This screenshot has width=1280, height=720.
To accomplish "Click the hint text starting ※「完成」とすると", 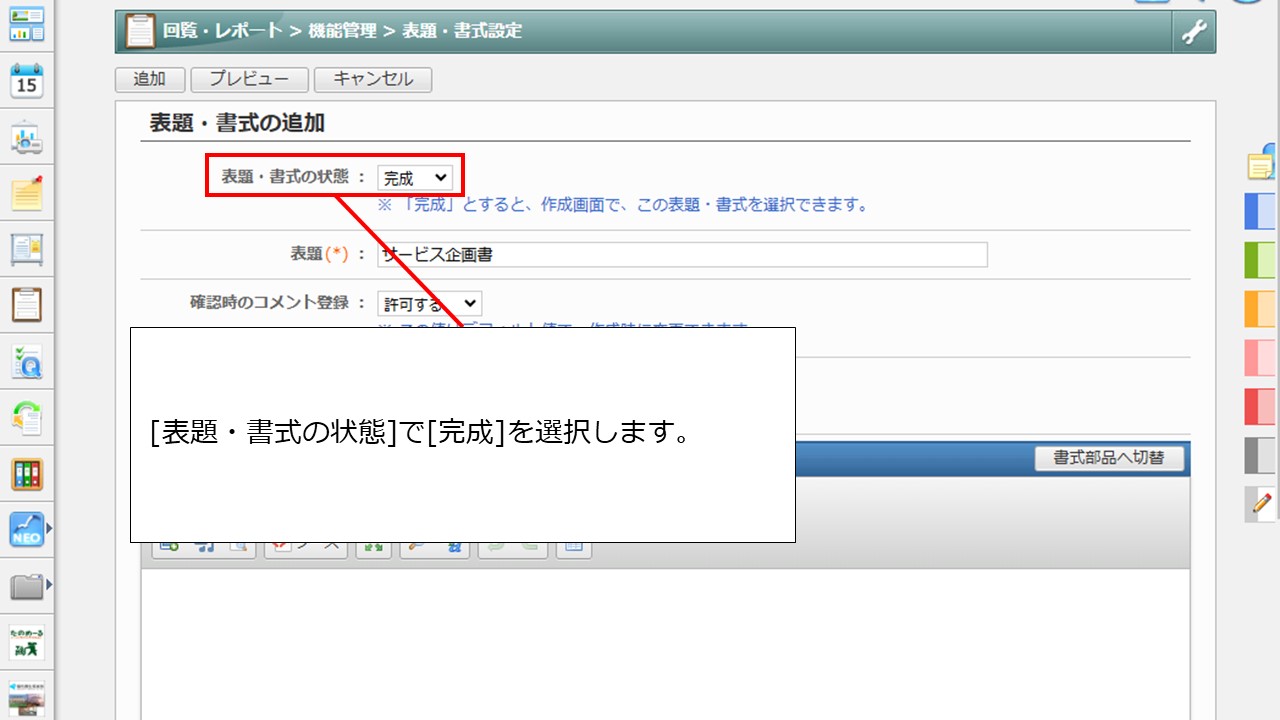I will [x=622, y=205].
